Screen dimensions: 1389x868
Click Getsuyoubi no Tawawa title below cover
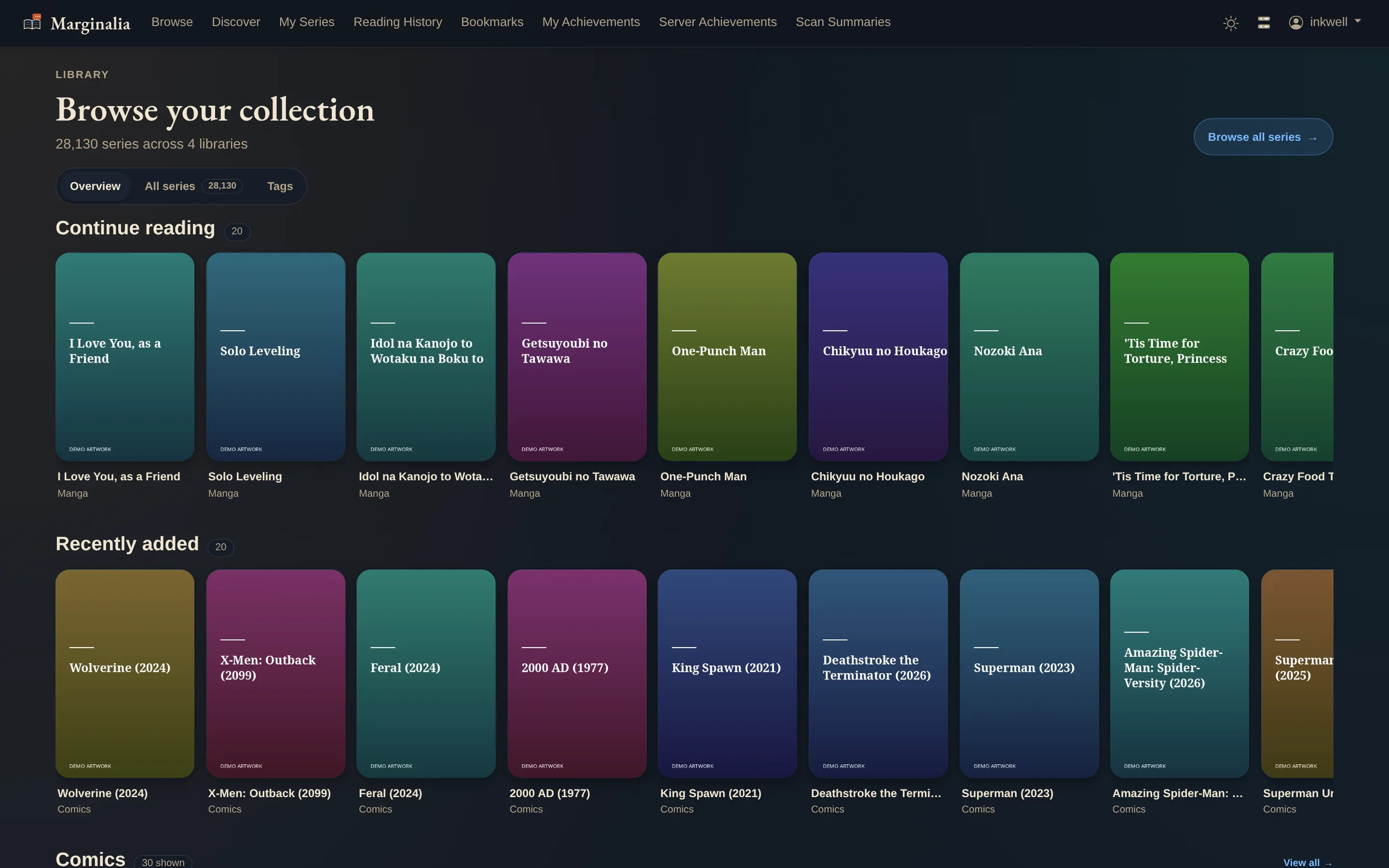tap(572, 476)
